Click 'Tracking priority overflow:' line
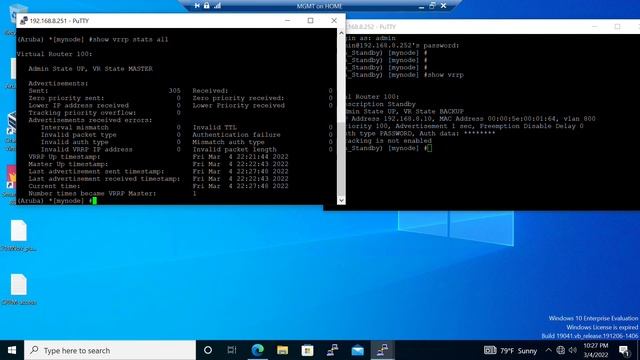 click(82, 113)
